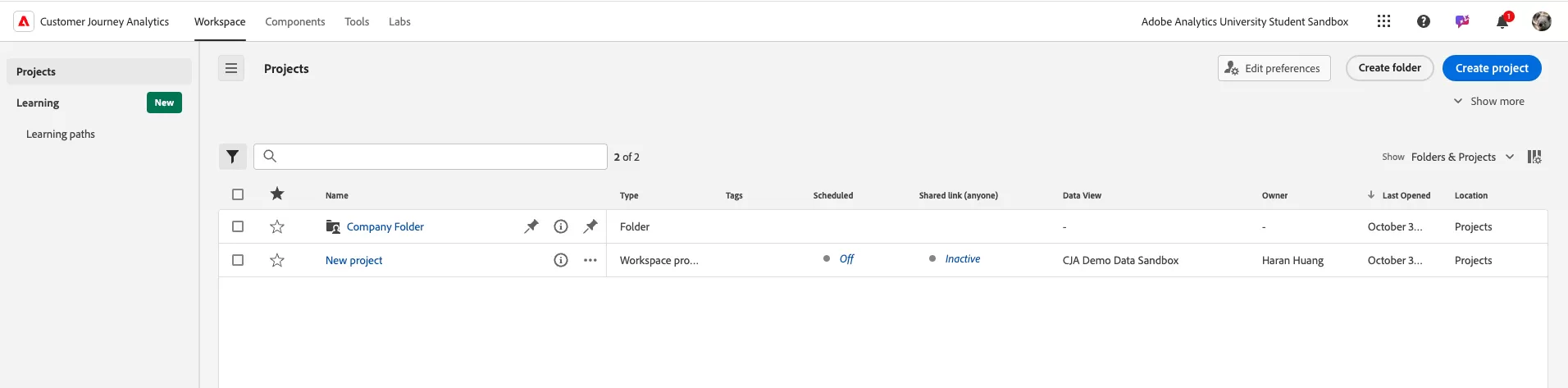
Task: Click the Shared link (anyone) column header
Action: 959,195
